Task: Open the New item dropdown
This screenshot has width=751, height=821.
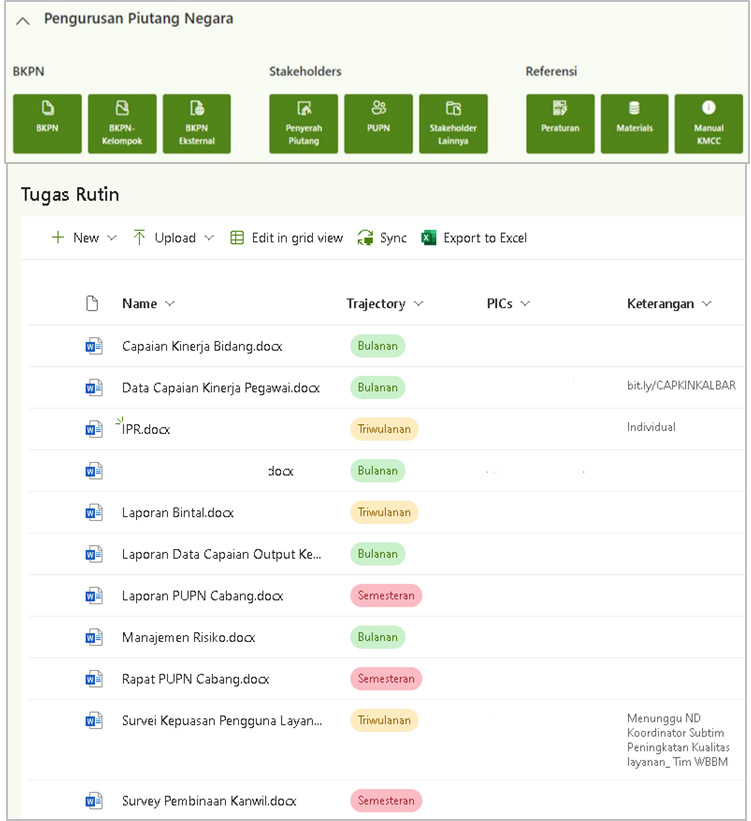Action: point(84,238)
